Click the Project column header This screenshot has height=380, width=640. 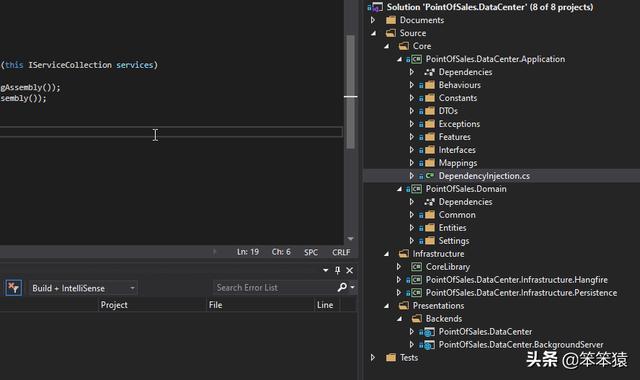[114, 305]
